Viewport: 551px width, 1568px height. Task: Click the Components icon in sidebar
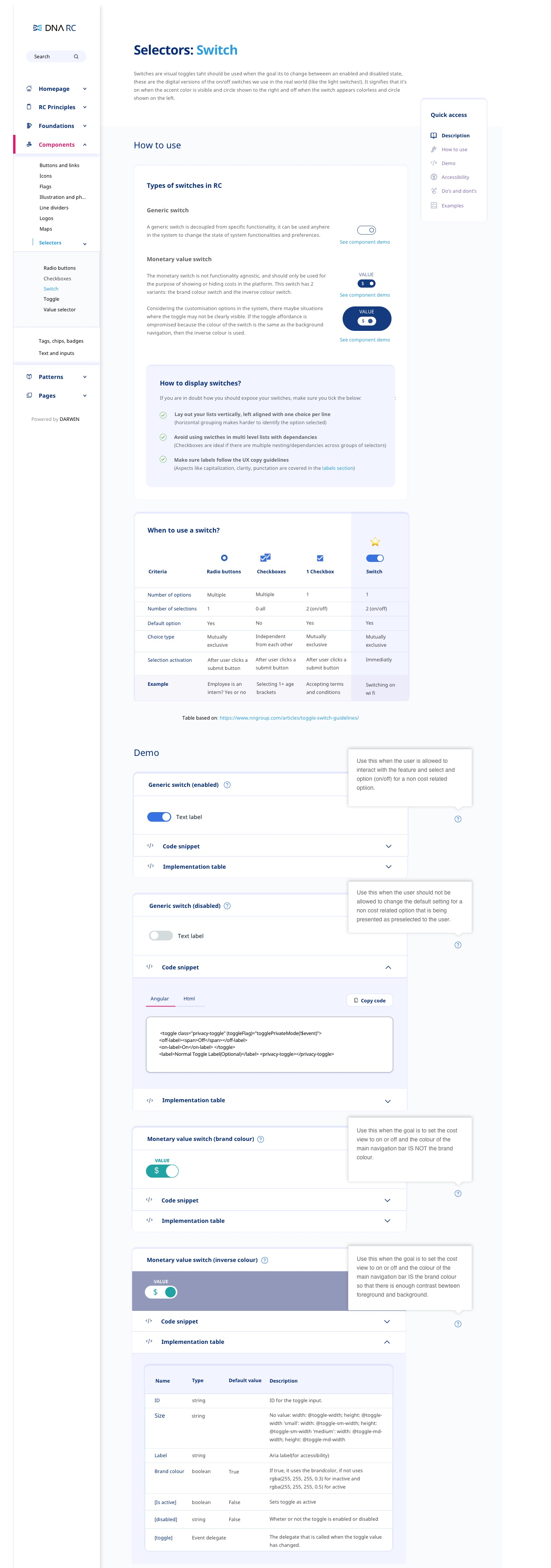pyautogui.click(x=29, y=145)
